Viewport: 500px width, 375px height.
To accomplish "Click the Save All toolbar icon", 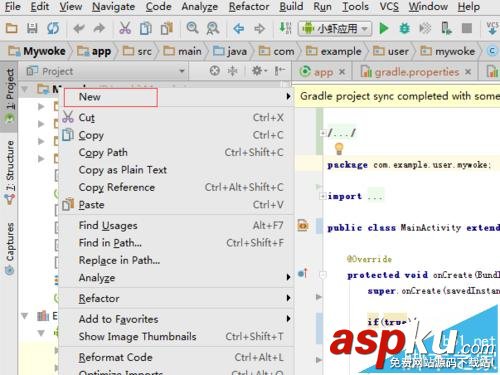I will pos(32,29).
